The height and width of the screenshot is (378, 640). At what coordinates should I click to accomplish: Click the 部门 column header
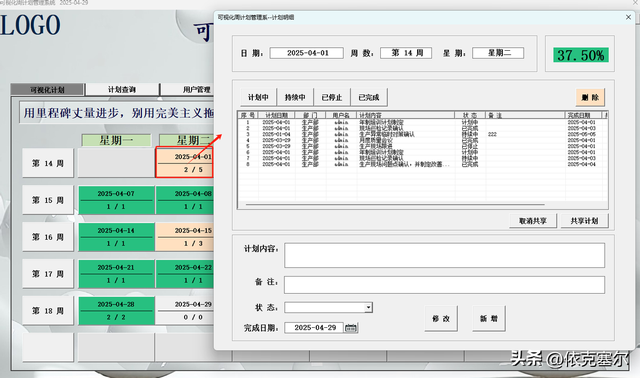coord(311,115)
